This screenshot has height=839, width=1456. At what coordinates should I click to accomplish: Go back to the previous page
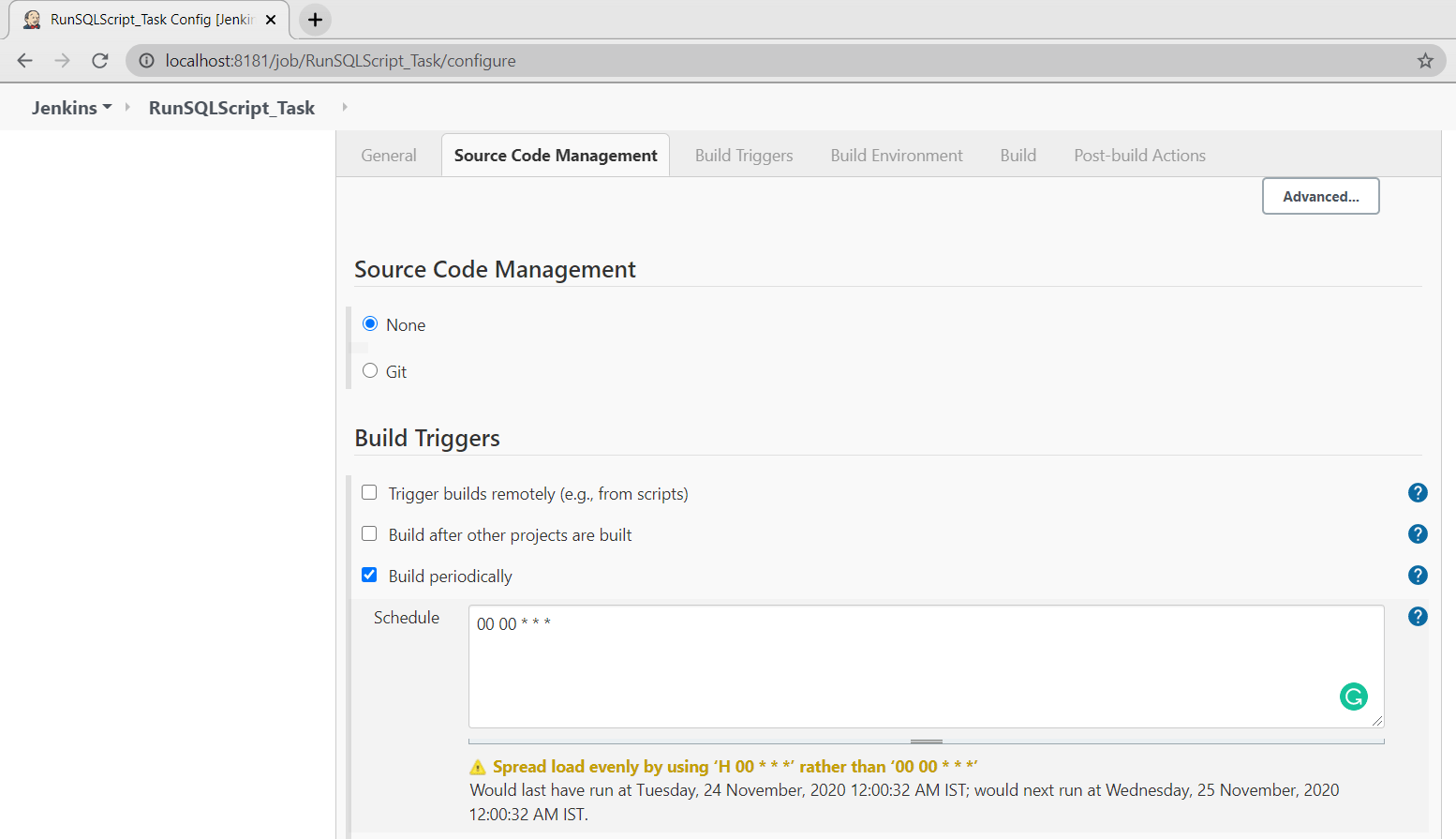coord(25,61)
